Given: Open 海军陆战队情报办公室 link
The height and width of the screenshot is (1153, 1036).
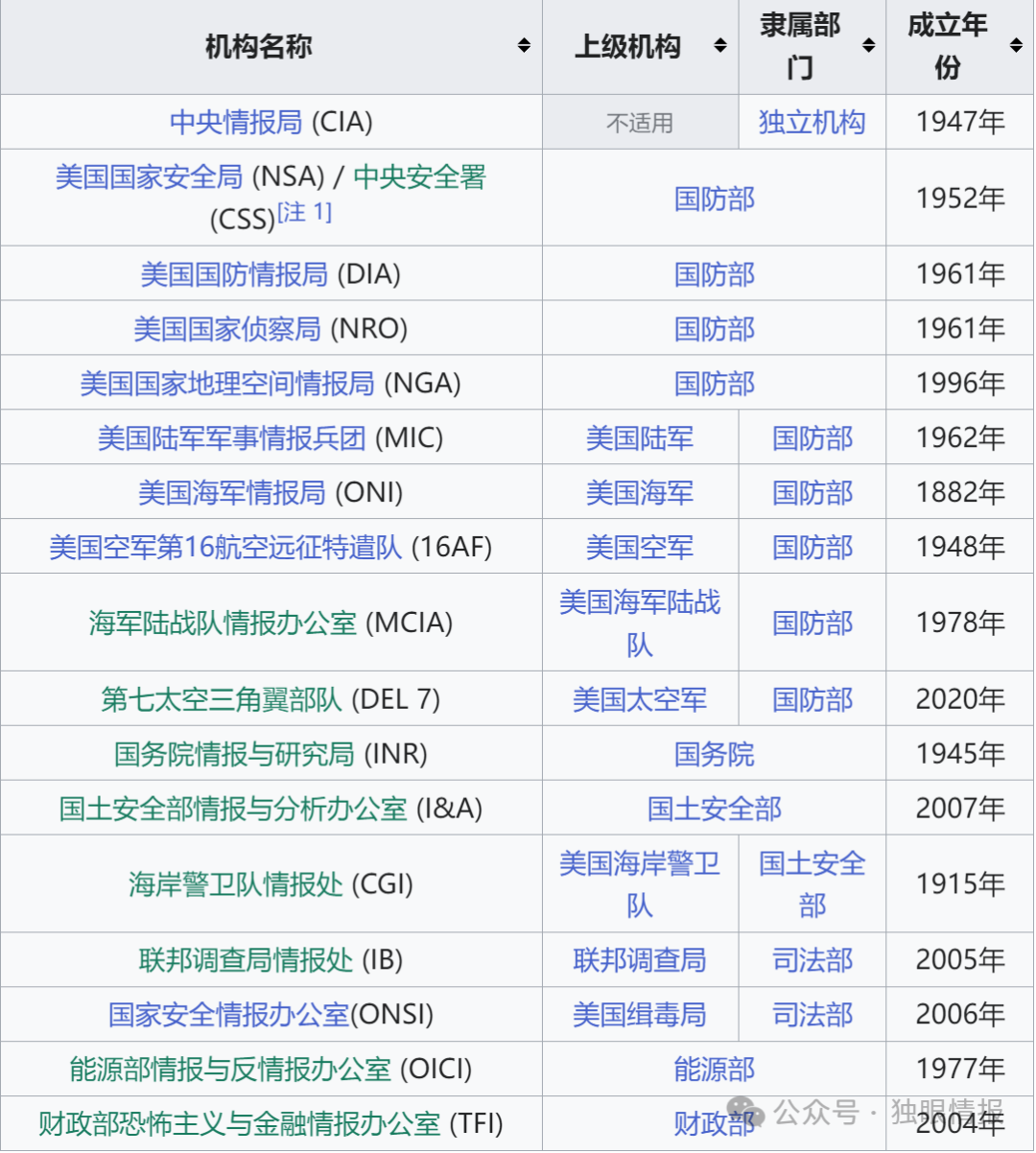Looking at the screenshot, I should pyautogui.click(x=223, y=623).
